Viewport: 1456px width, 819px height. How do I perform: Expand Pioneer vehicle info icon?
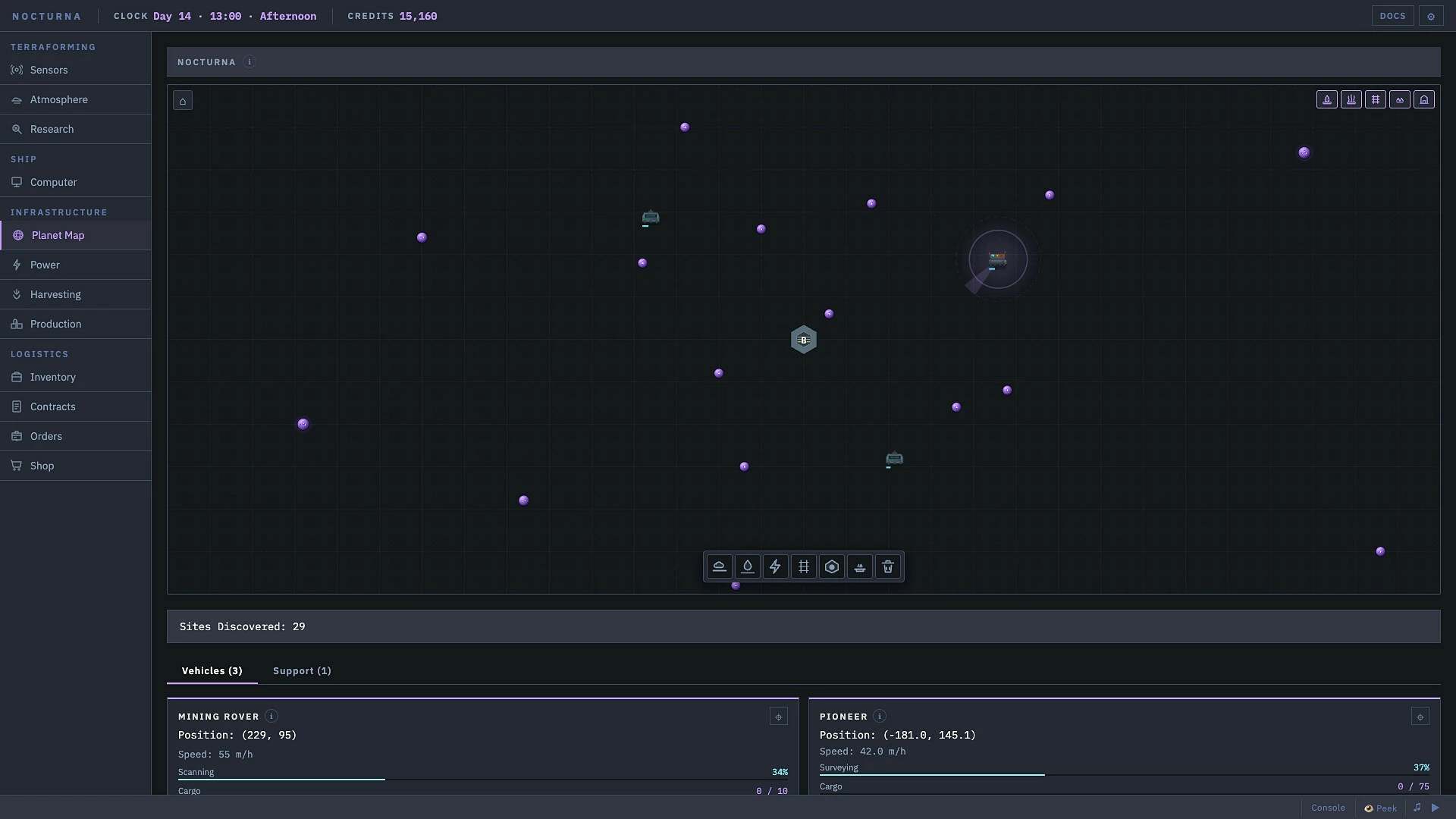(880, 716)
